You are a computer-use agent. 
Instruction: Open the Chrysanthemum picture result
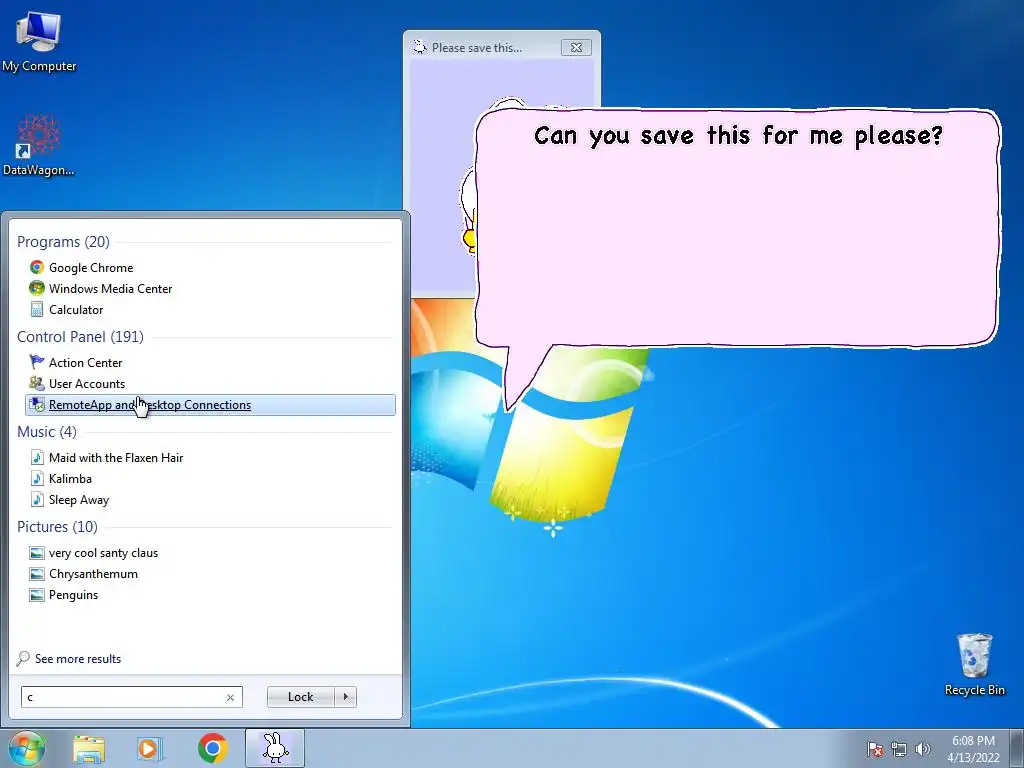click(x=210, y=573)
